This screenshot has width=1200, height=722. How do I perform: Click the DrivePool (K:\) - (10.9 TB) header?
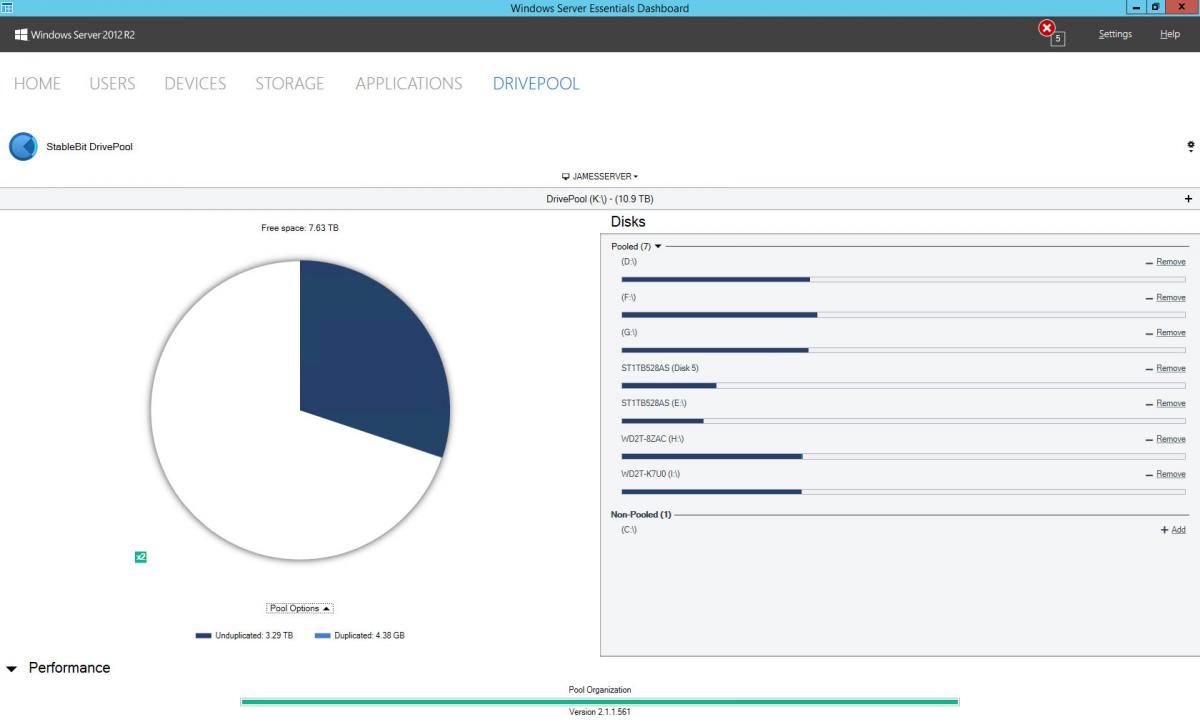tap(600, 199)
